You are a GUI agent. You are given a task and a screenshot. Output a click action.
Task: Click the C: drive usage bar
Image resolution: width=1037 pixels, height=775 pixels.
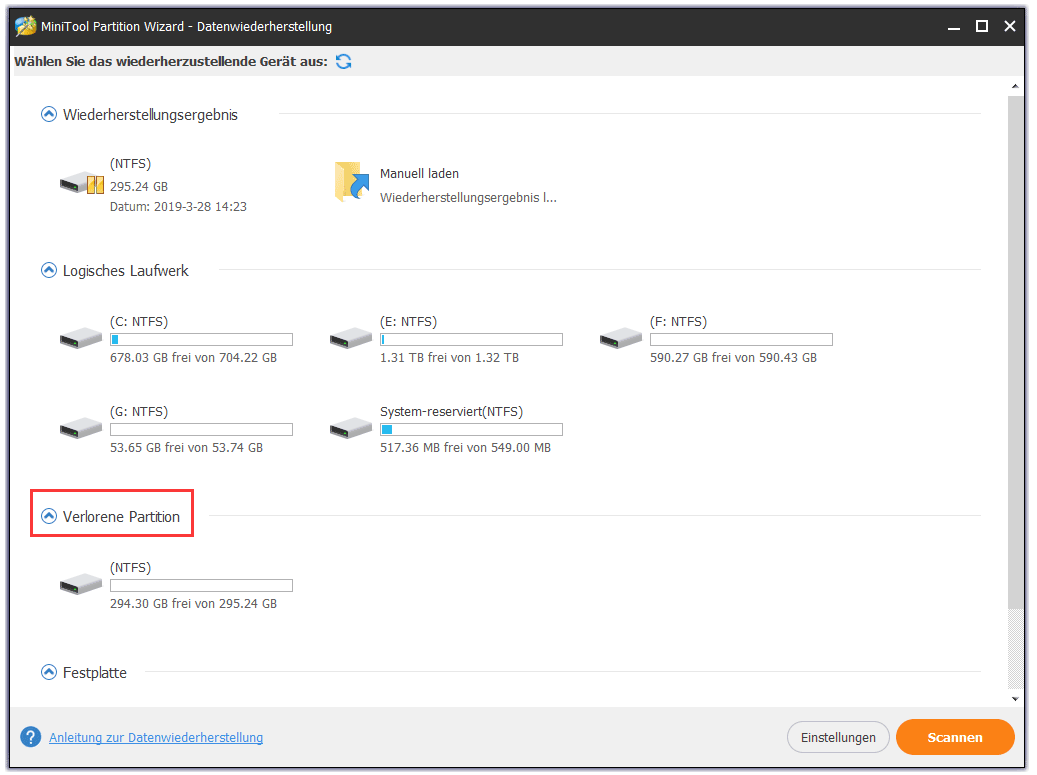201,340
